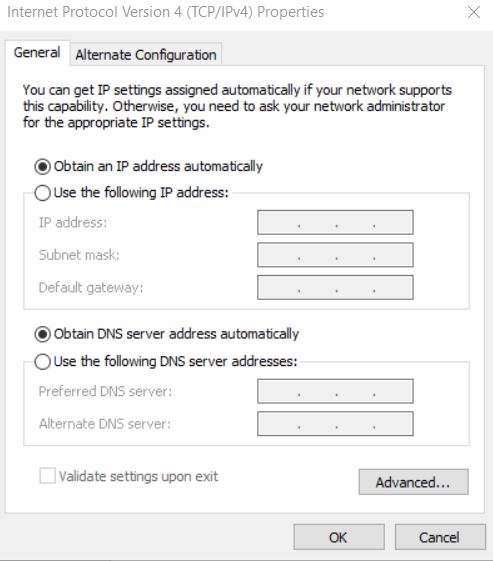Switch to the Alternate Configuration tab
Viewport: 493px width, 561px height.
pos(146,55)
